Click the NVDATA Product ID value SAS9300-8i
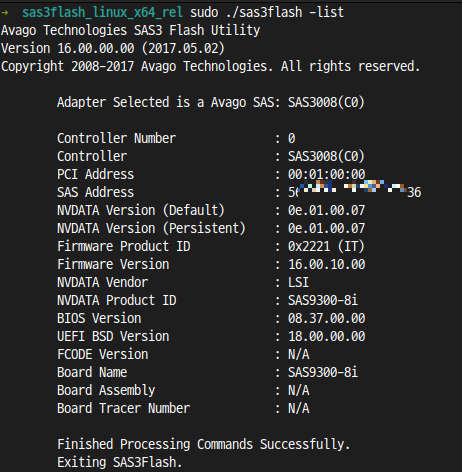Screen dimensions: 462x472 pyautogui.click(x=323, y=300)
